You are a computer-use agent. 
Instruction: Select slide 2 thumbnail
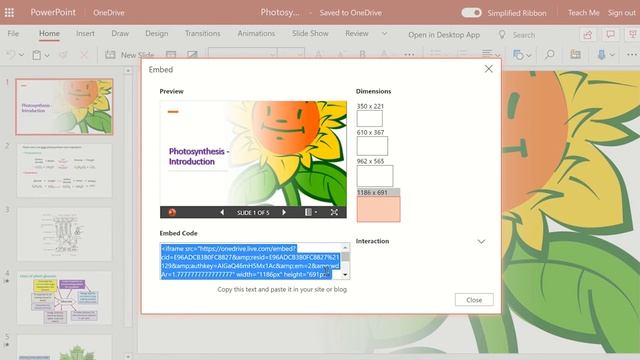tap(64, 171)
